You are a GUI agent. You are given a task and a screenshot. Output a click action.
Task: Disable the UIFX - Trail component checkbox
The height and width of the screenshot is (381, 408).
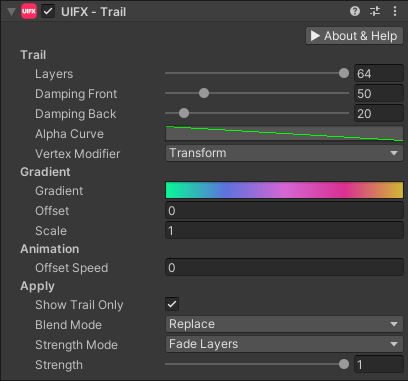tap(48, 12)
